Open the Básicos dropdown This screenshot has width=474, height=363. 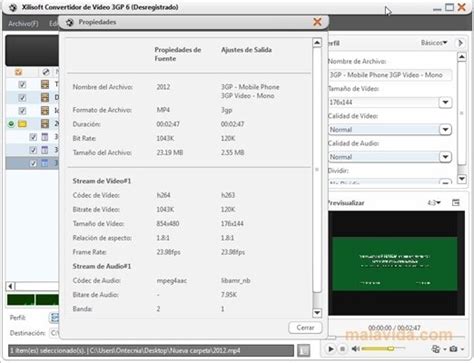434,43
